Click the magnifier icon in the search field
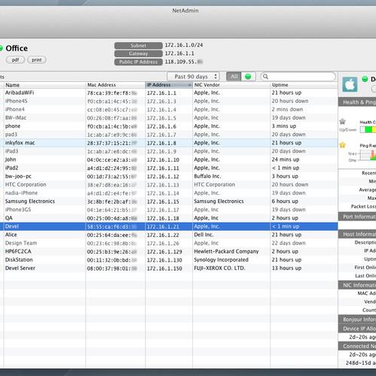This screenshot has width=376, height=376. [265, 77]
